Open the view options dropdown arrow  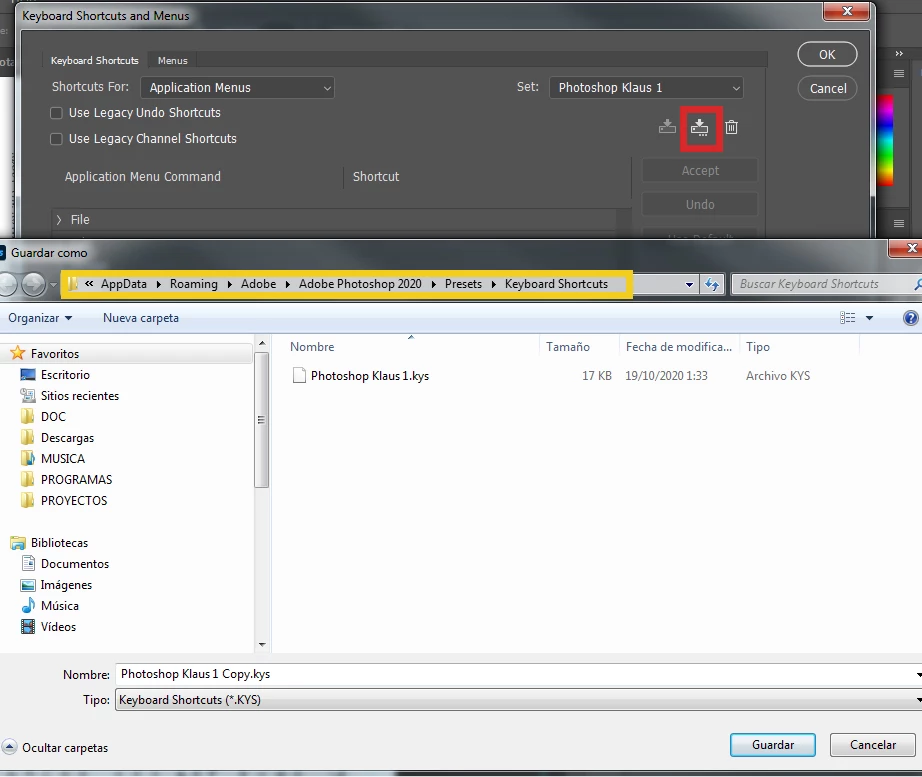pos(869,318)
